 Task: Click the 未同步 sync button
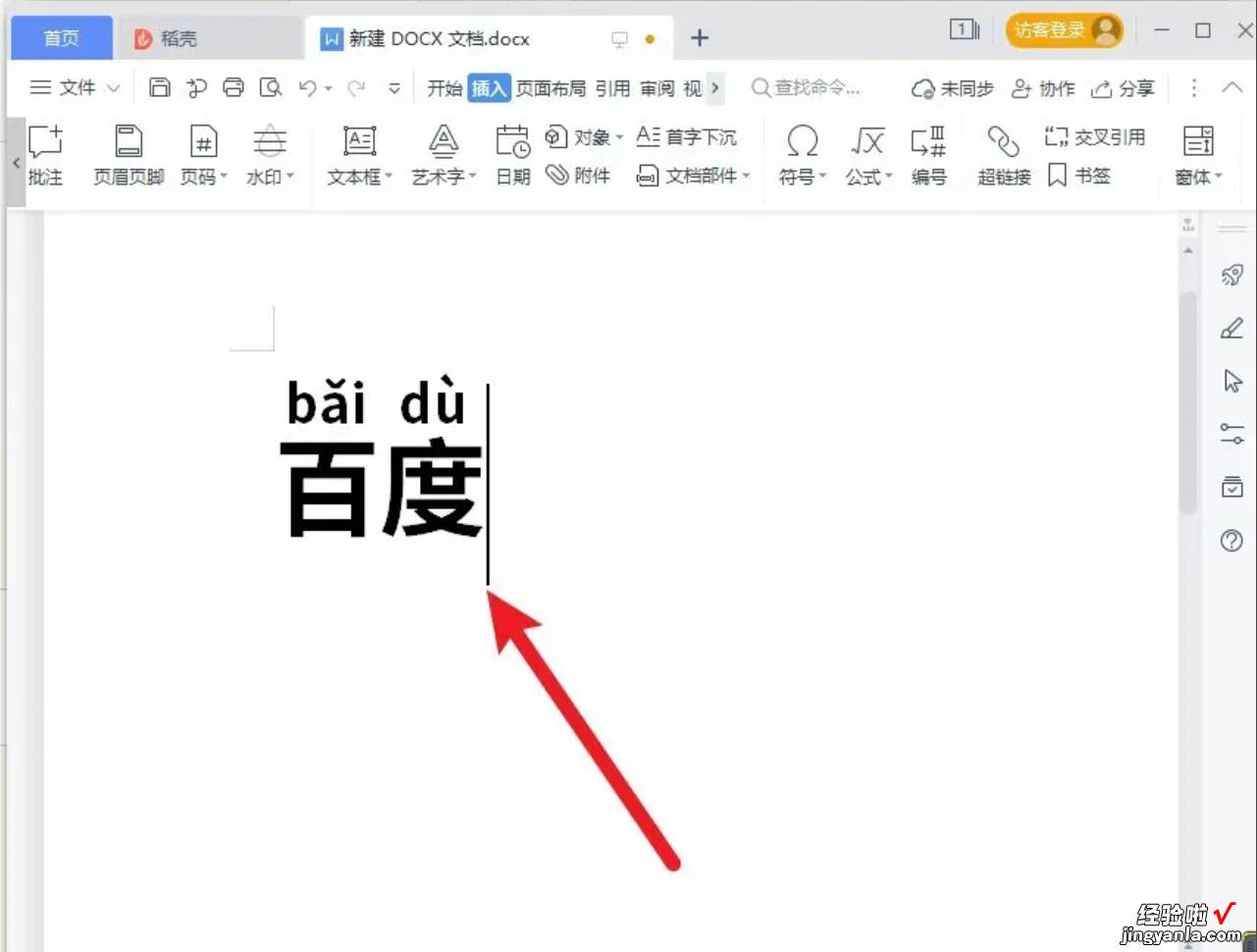(952, 88)
